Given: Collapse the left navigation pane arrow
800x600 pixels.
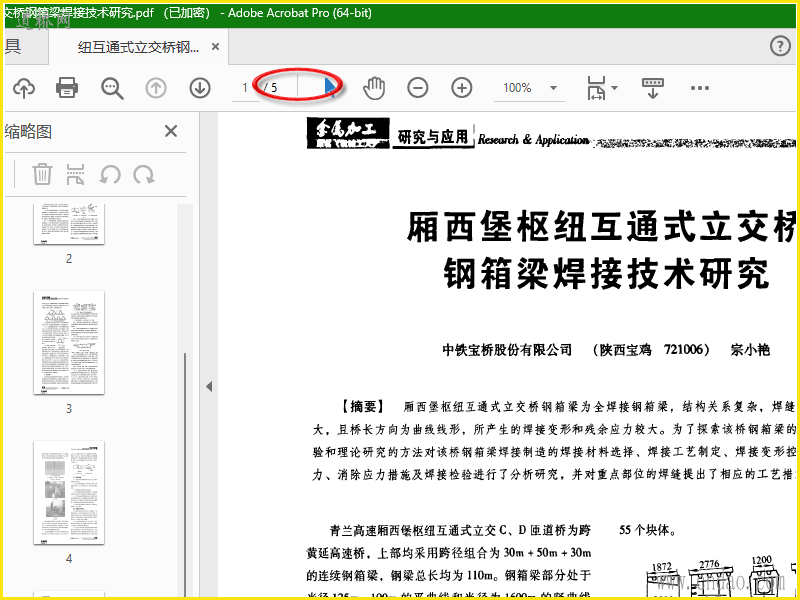Looking at the screenshot, I should point(209,386).
